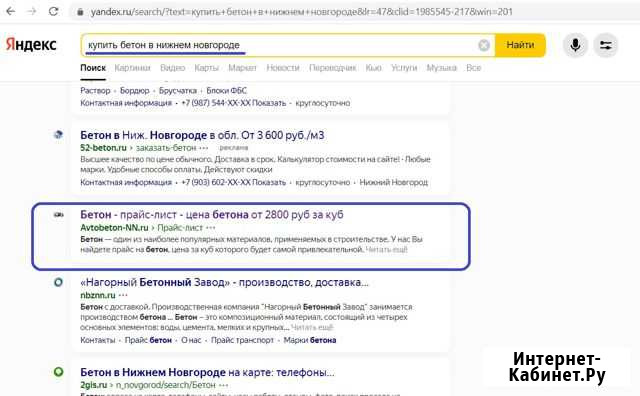The height and width of the screenshot is (396, 640).
Task: Open Бетон в Нижнем Новгороде на карте
Action: (207, 372)
